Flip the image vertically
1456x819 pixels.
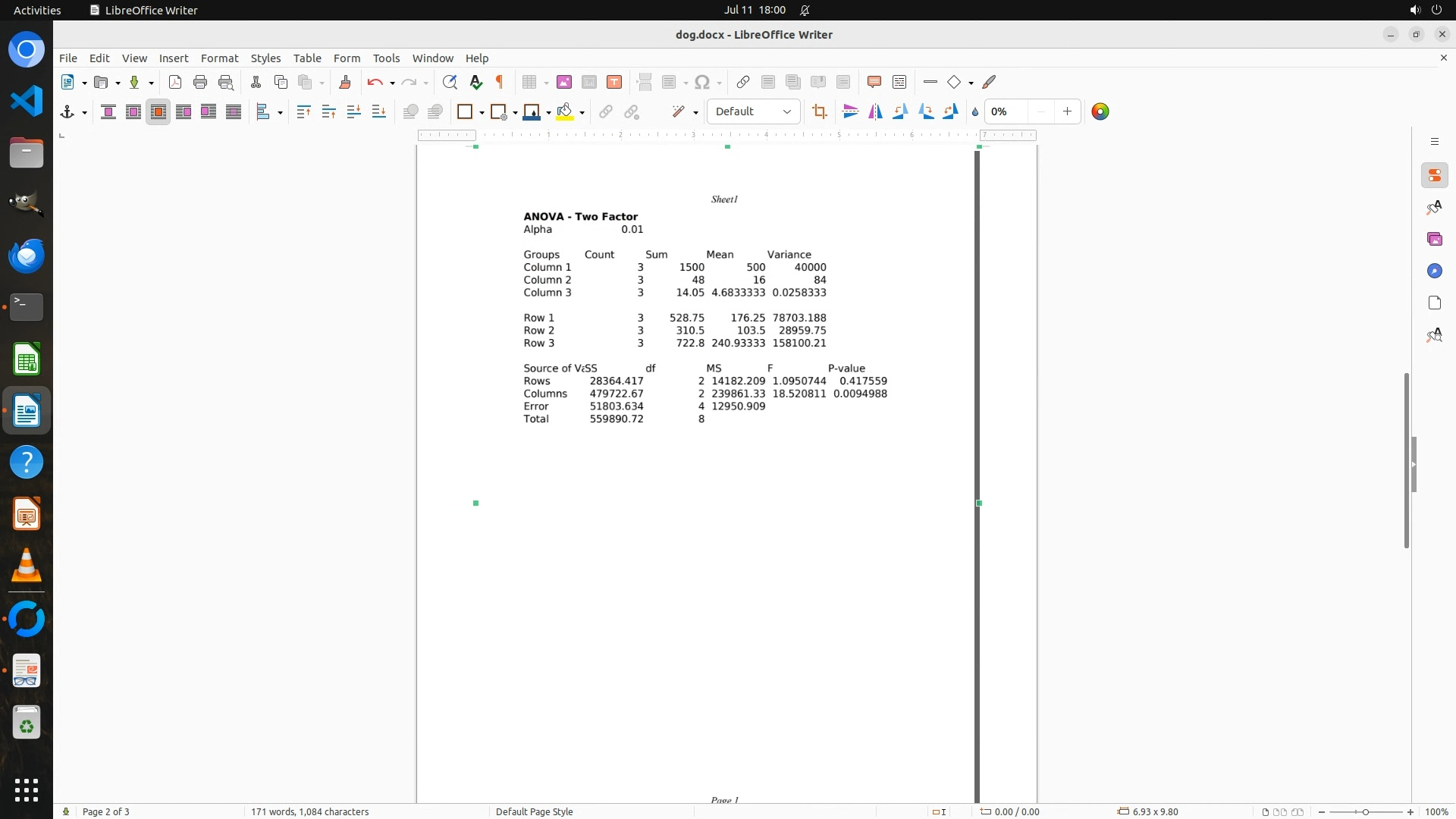(x=851, y=112)
